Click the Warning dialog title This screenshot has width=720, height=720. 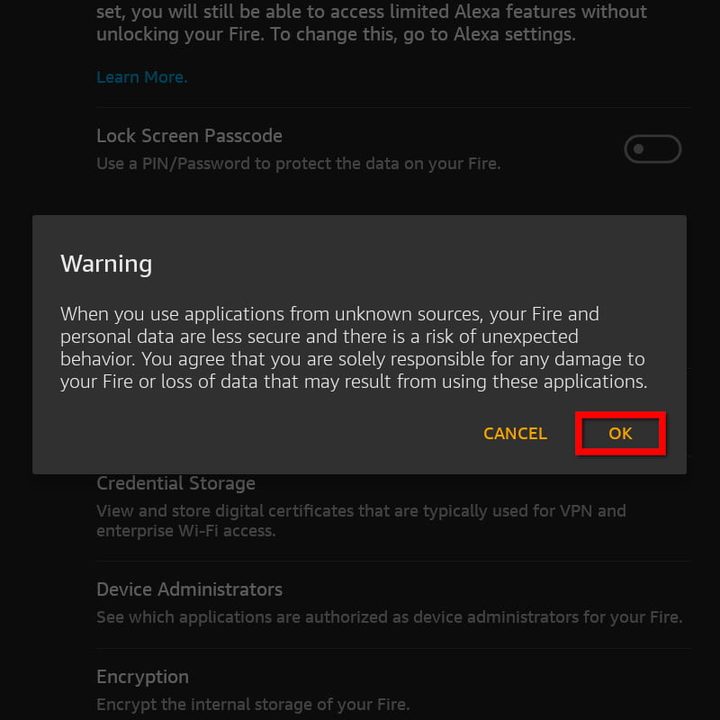point(106,264)
